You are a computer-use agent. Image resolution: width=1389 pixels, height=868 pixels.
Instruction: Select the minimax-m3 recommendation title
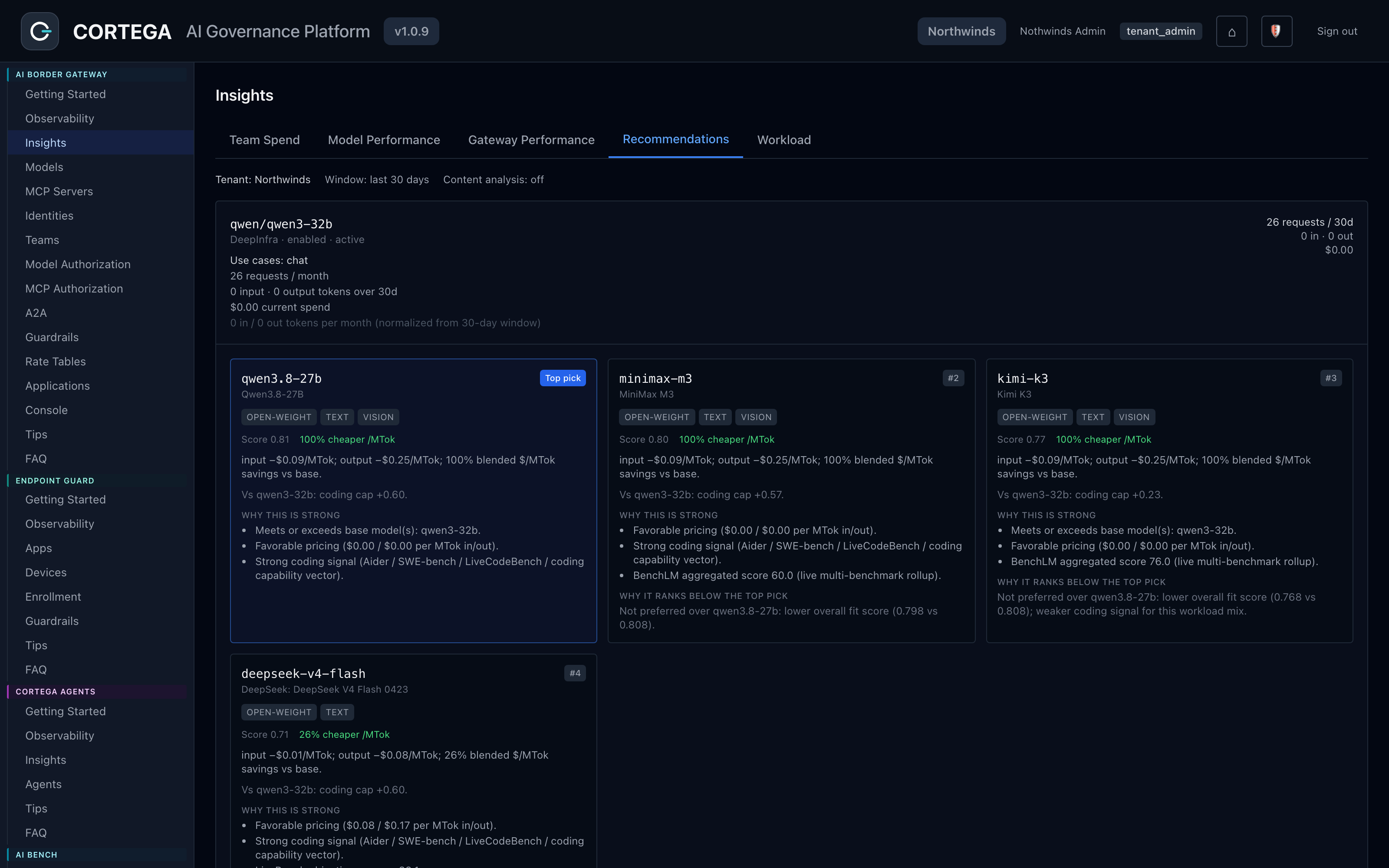(x=655, y=378)
